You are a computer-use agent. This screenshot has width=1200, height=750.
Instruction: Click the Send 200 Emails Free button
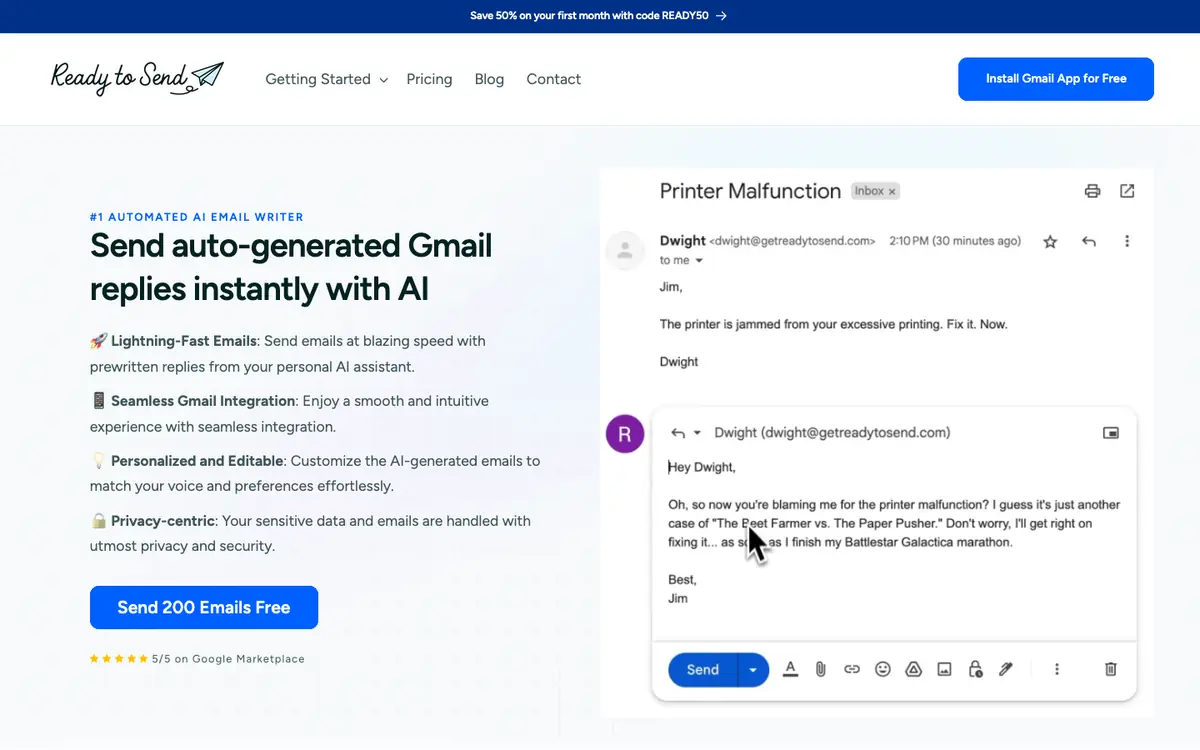point(204,607)
